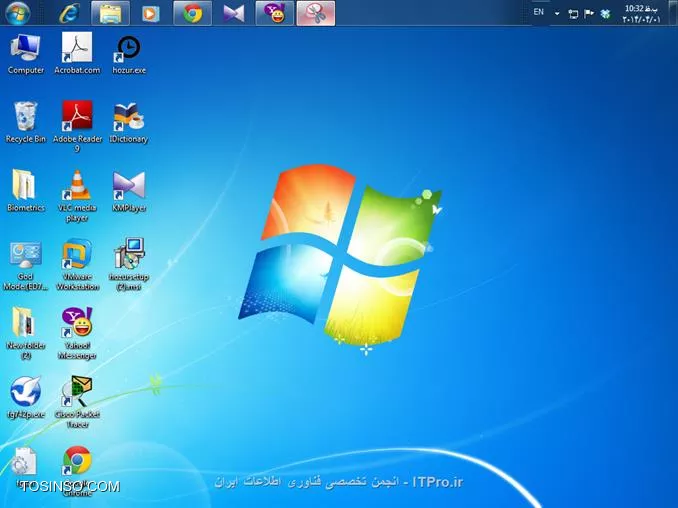The height and width of the screenshot is (508, 678).
Task: Select the Google Chrome desktop shortcut
Action: click(77, 471)
